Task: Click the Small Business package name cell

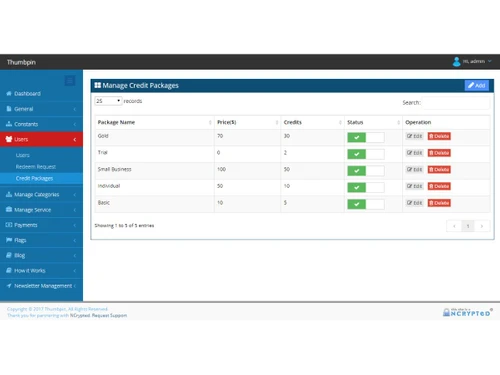Action: pyautogui.click(x=155, y=171)
